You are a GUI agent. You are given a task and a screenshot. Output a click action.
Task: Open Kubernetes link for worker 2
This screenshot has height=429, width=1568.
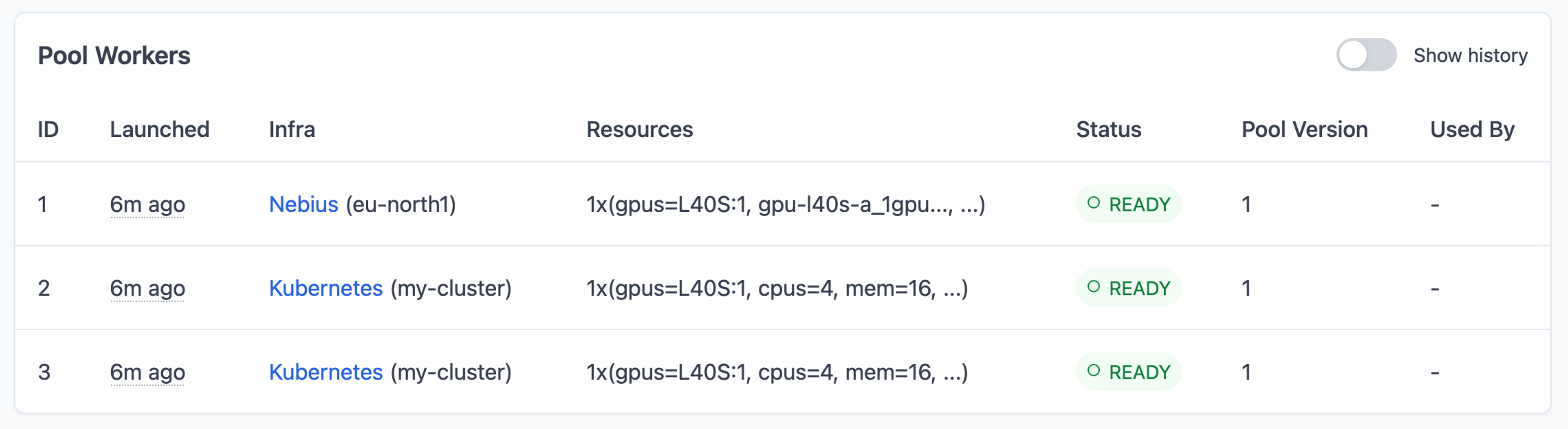pos(326,288)
